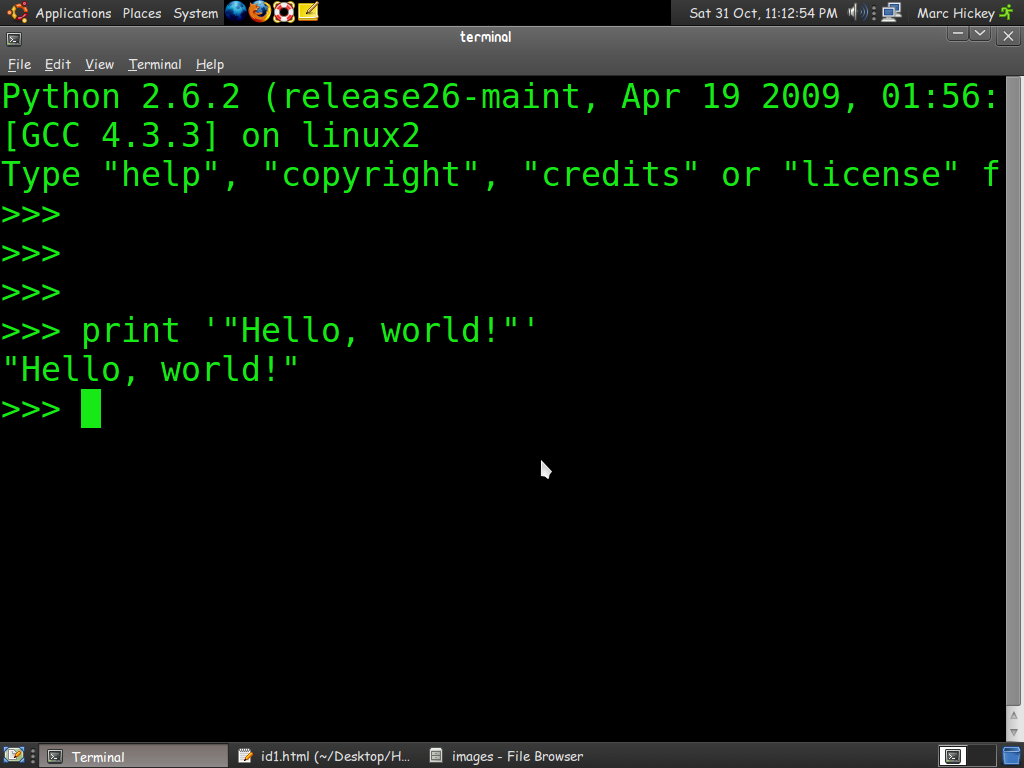Click the date and time clock

tap(763, 13)
